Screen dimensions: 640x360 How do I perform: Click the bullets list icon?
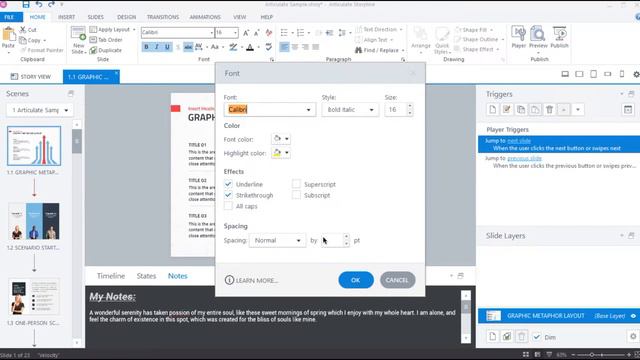(x=284, y=33)
